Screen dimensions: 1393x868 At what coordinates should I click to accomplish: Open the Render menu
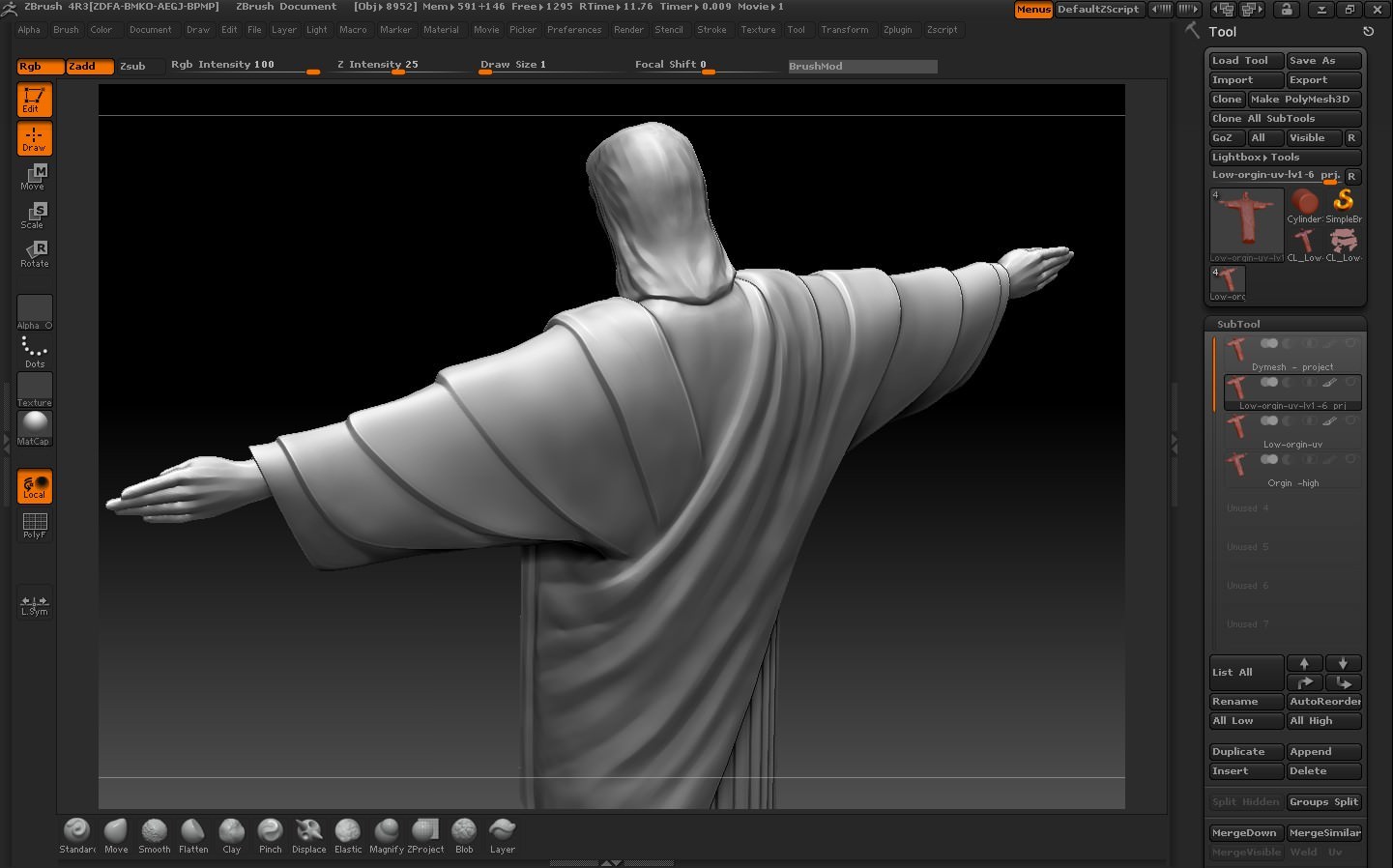pyautogui.click(x=628, y=30)
